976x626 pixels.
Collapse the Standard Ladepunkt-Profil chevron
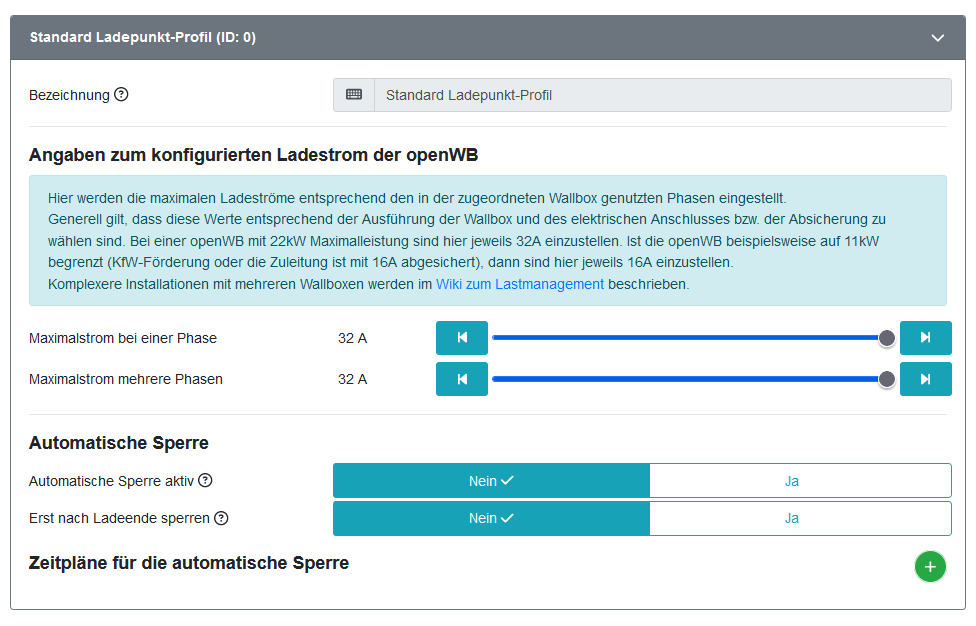(x=937, y=38)
